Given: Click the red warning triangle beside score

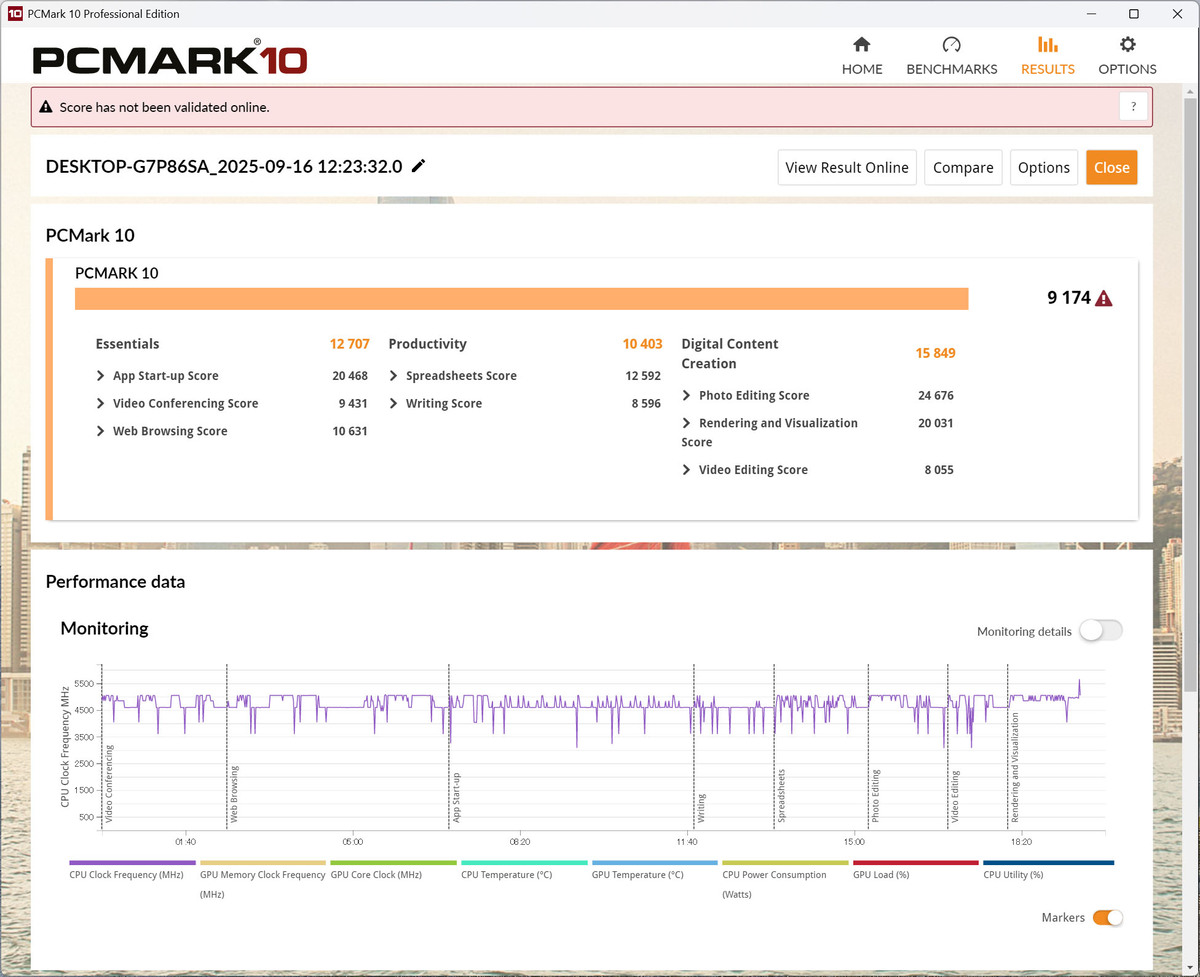Looking at the screenshot, I should pyautogui.click(x=1104, y=298).
